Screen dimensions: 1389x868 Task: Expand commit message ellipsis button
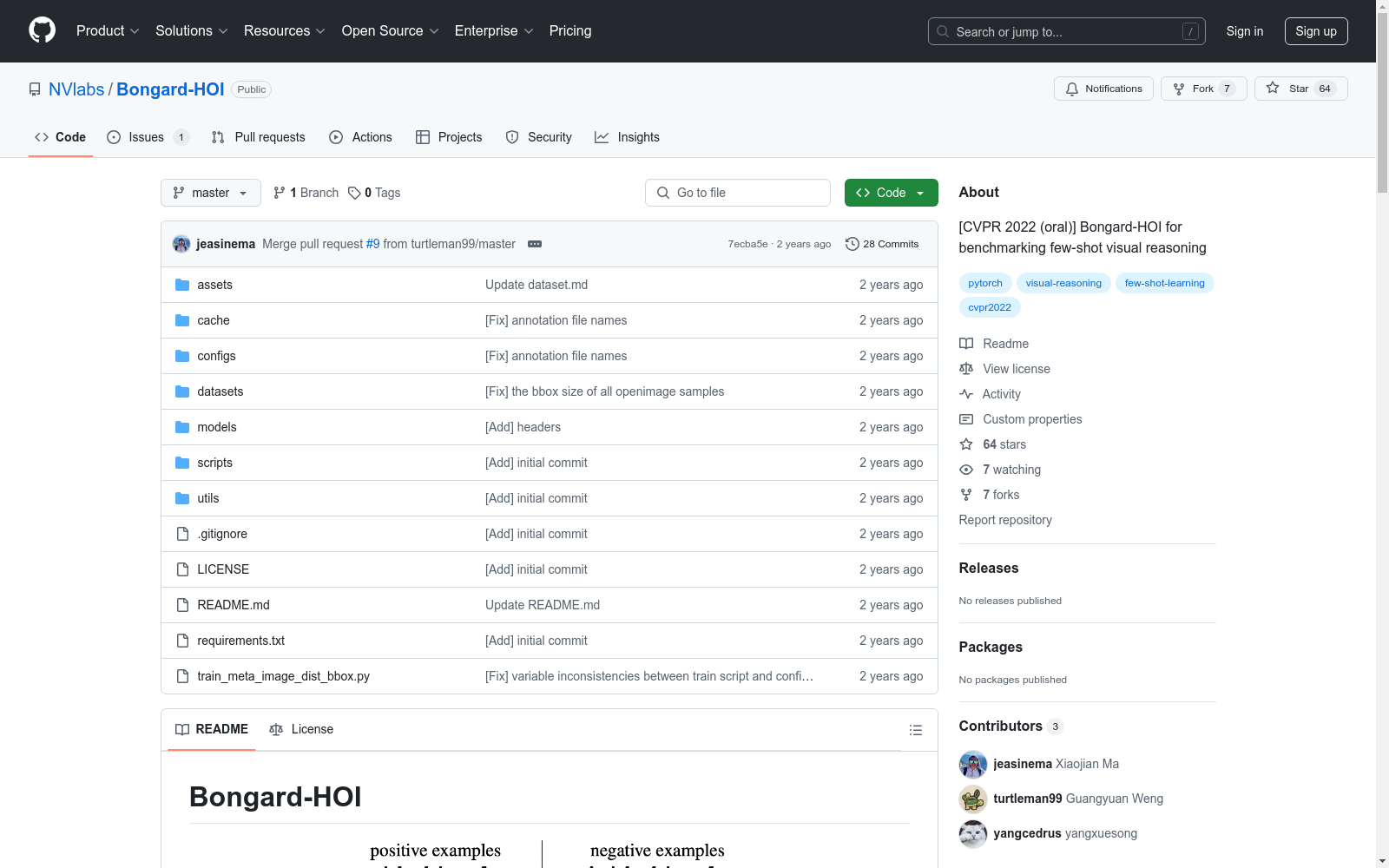click(x=535, y=244)
